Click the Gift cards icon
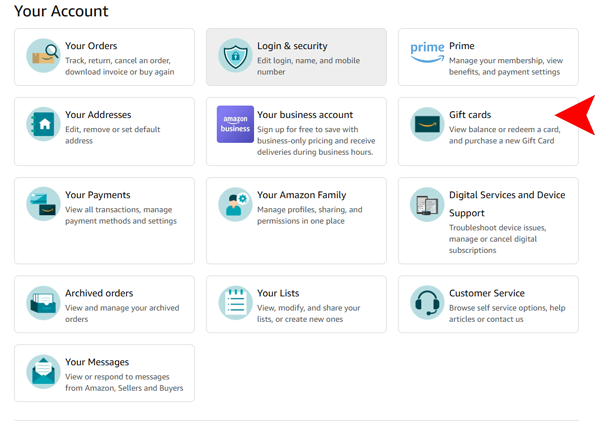Screen dimensions: 601x427 point(427,125)
